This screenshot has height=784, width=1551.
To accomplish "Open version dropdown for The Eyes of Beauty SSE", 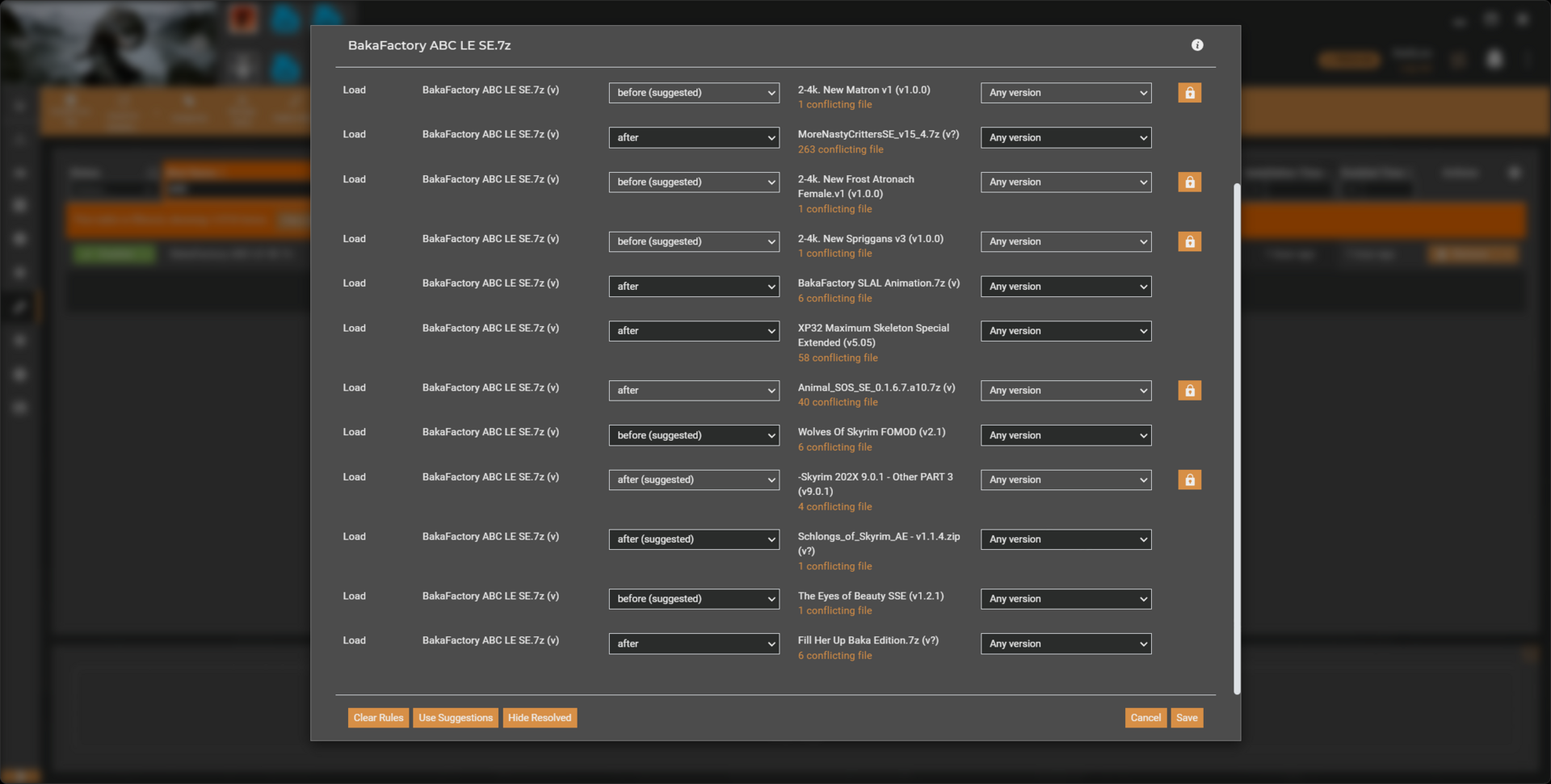I will (x=1066, y=599).
